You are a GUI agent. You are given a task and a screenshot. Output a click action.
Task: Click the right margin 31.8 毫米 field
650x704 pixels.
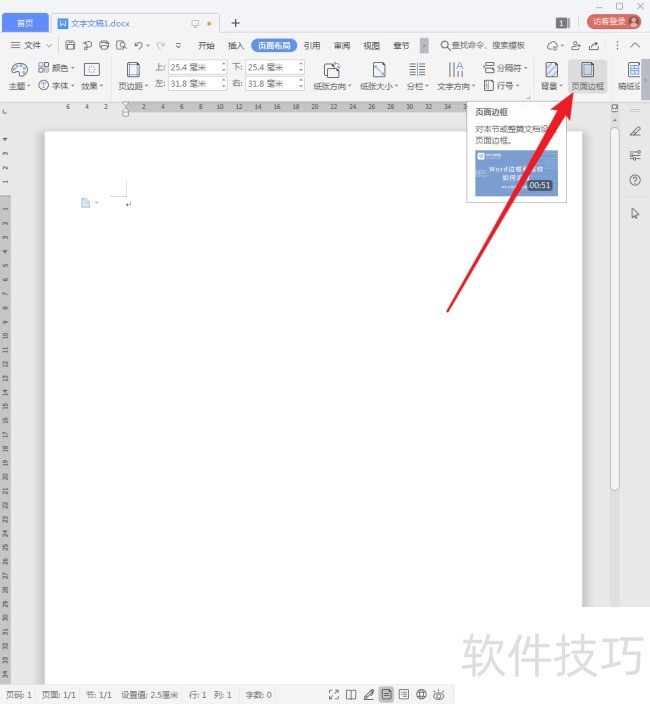click(x=271, y=84)
